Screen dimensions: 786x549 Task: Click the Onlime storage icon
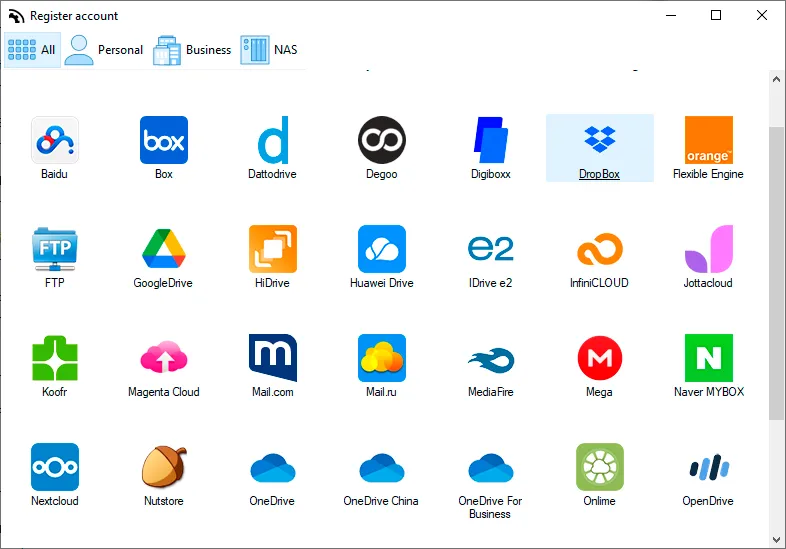tap(600, 467)
